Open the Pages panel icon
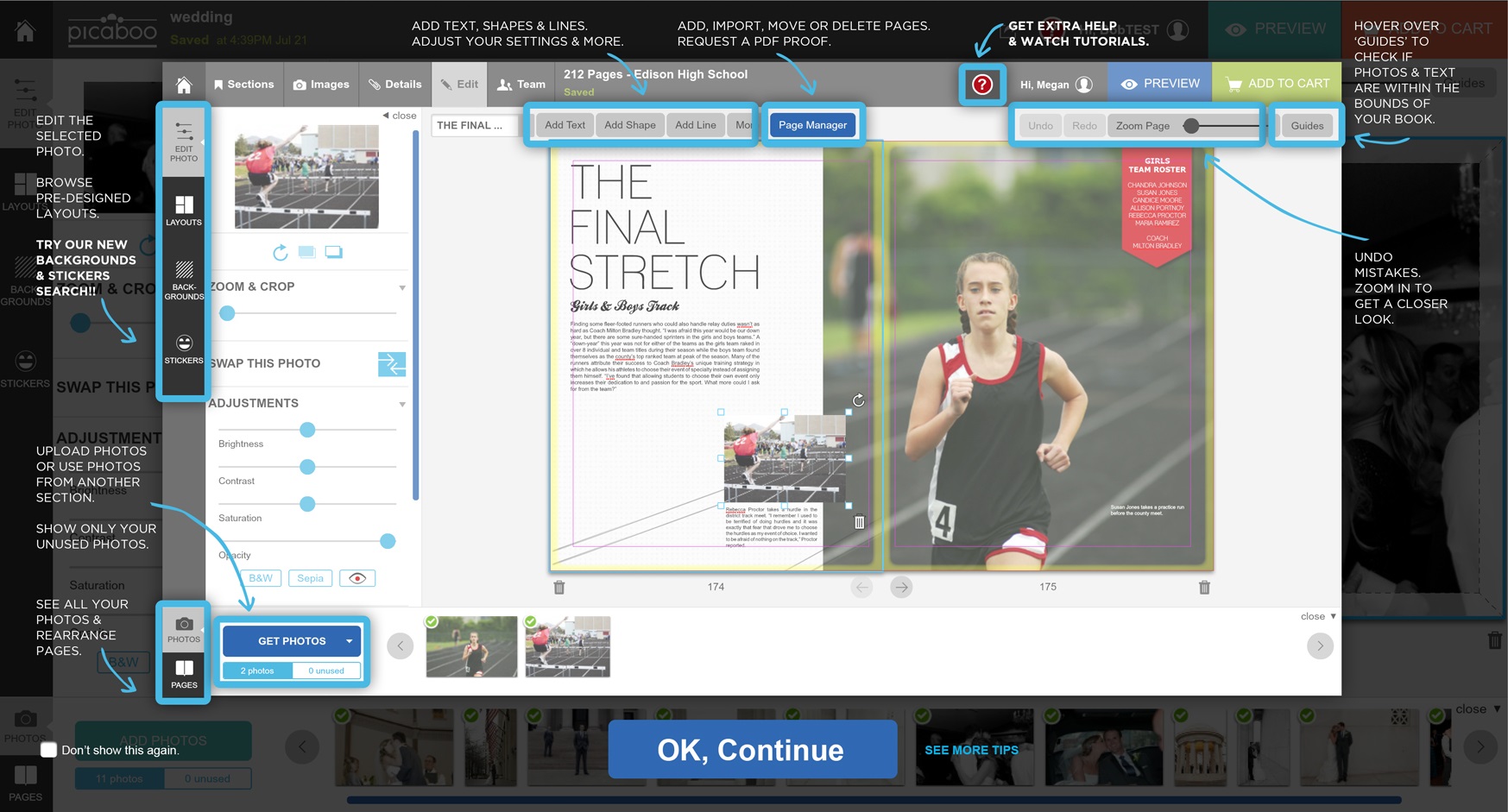The image size is (1508, 812). [x=184, y=673]
